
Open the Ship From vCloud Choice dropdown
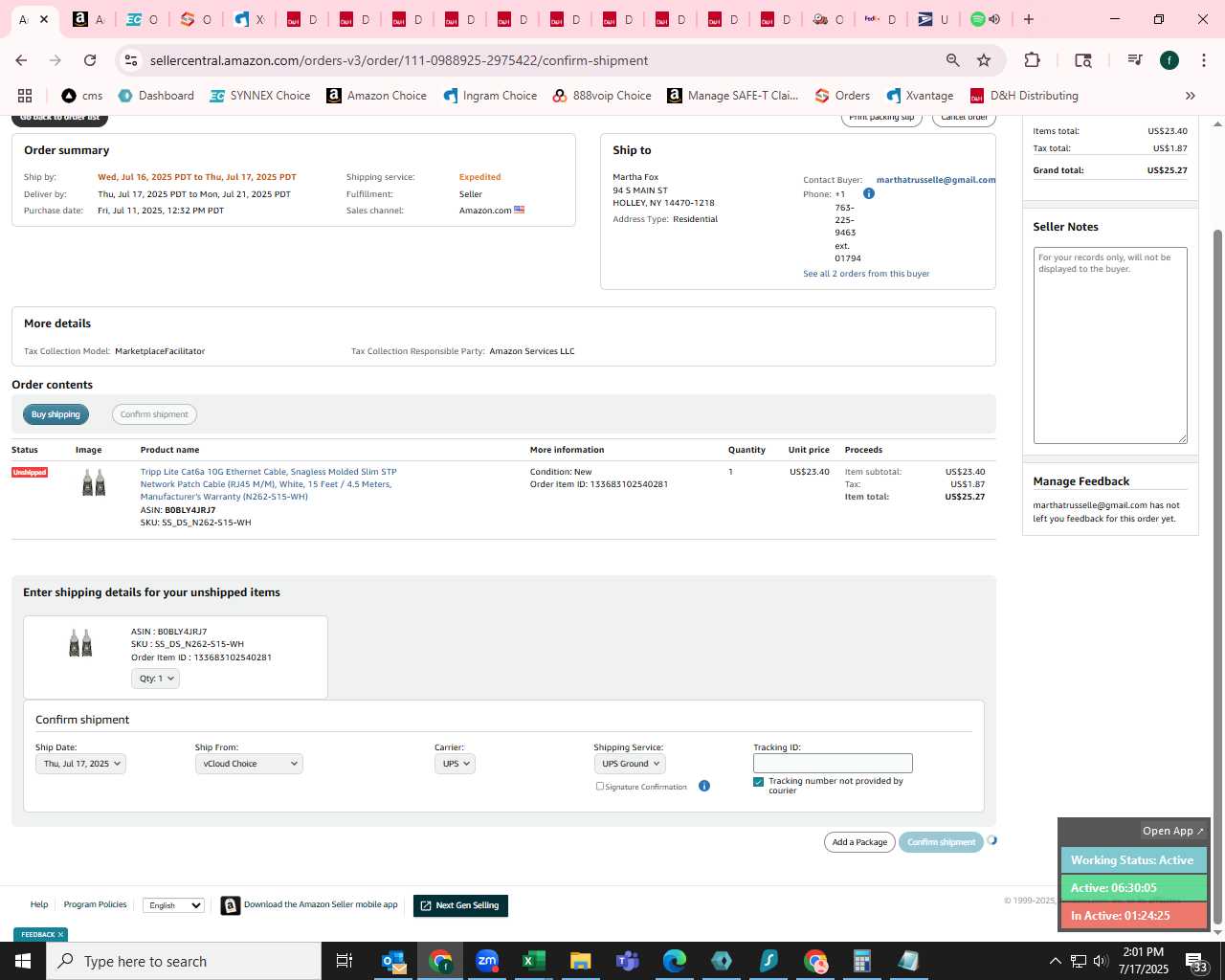[x=249, y=764]
